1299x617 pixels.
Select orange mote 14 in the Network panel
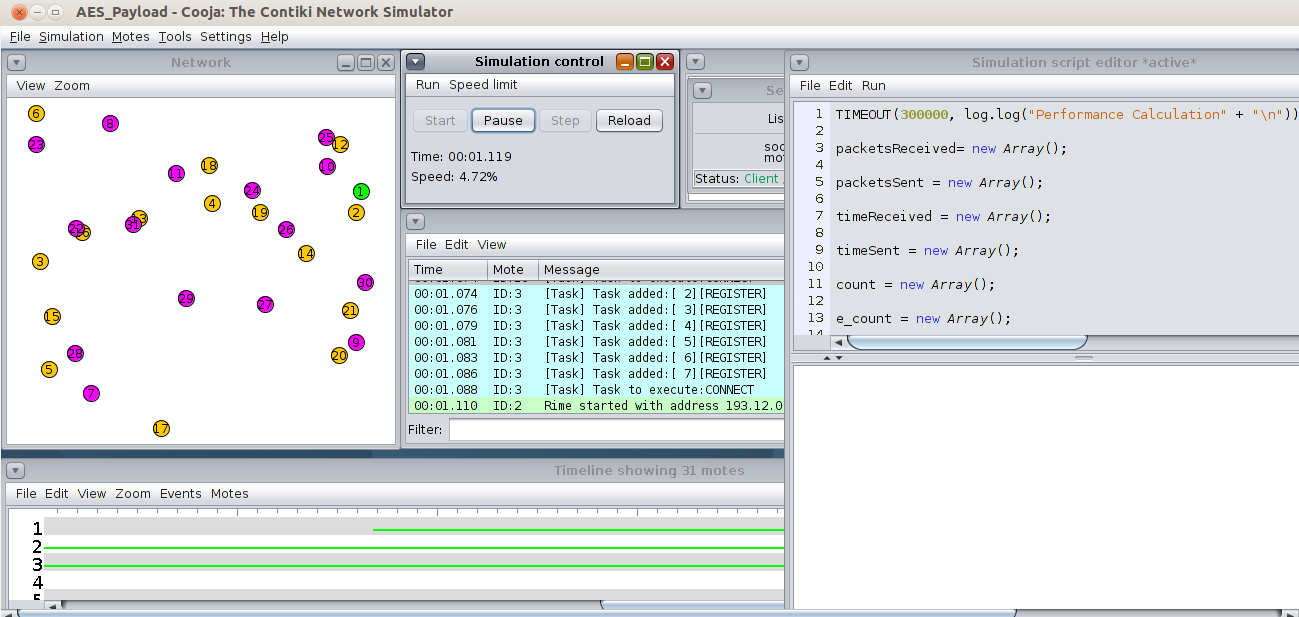coord(306,253)
